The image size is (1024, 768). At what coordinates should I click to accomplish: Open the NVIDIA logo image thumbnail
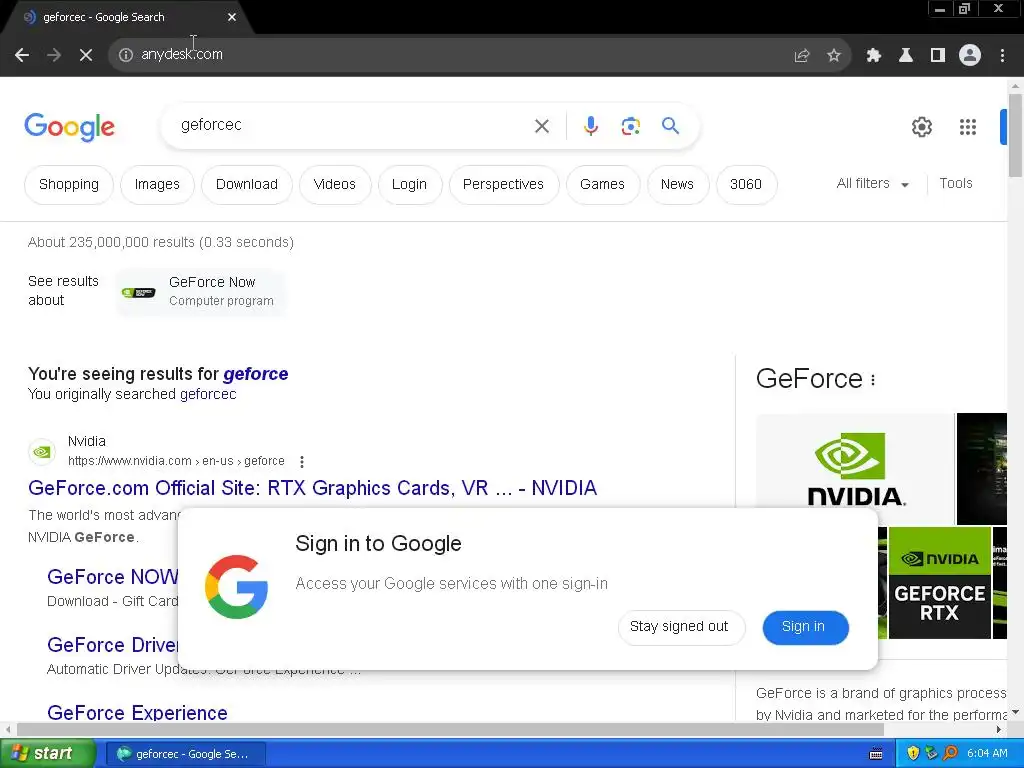click(x=855, y=469)
